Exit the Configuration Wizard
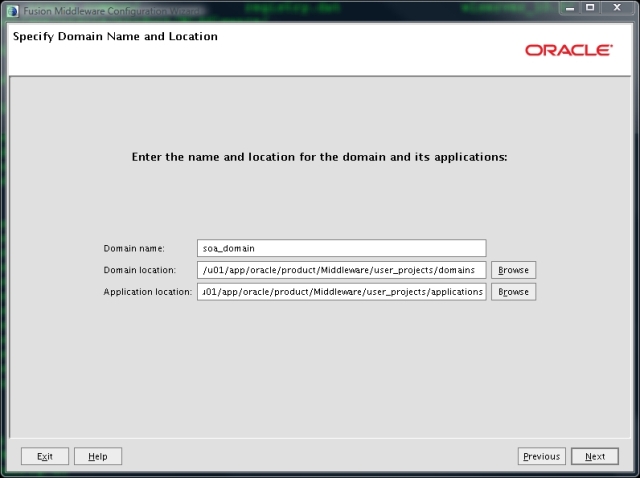 click(45, 456)
